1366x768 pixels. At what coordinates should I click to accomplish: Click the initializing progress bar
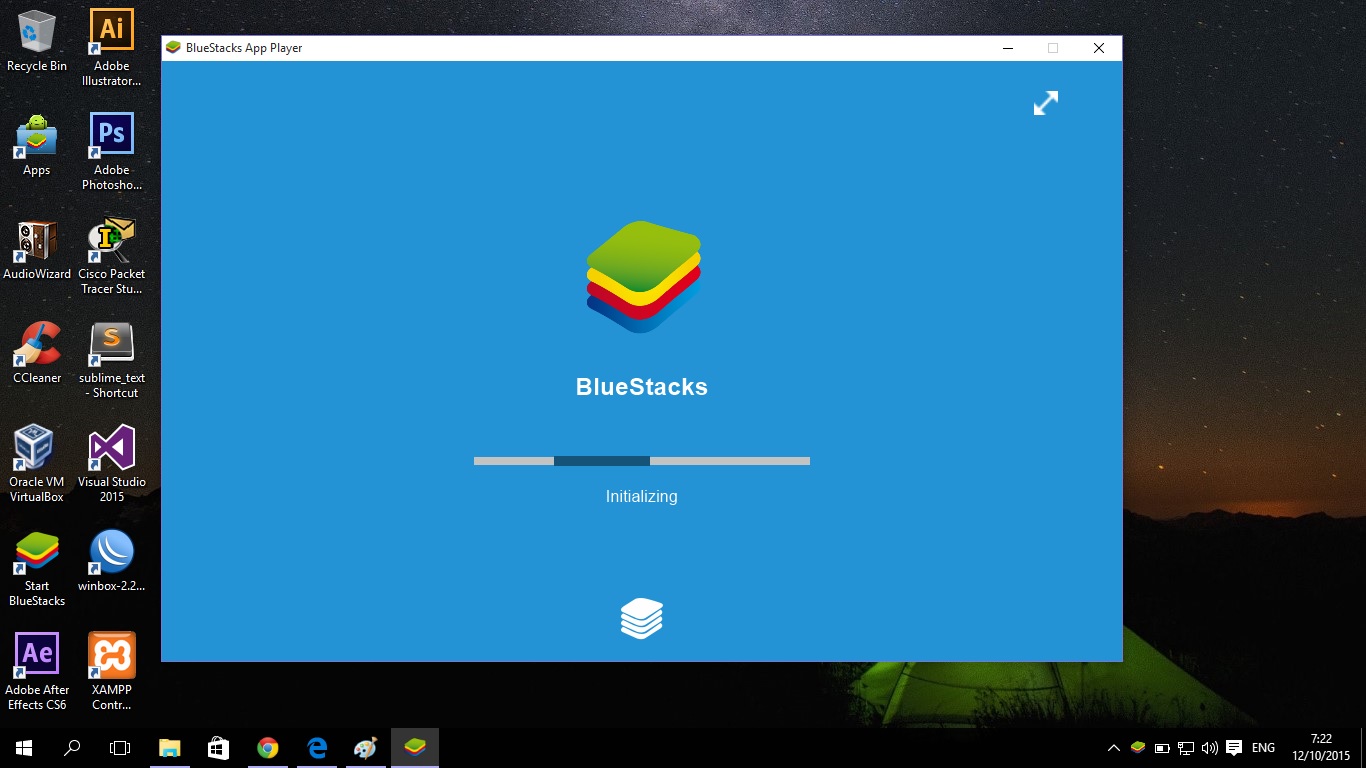[x=642, y=461]
